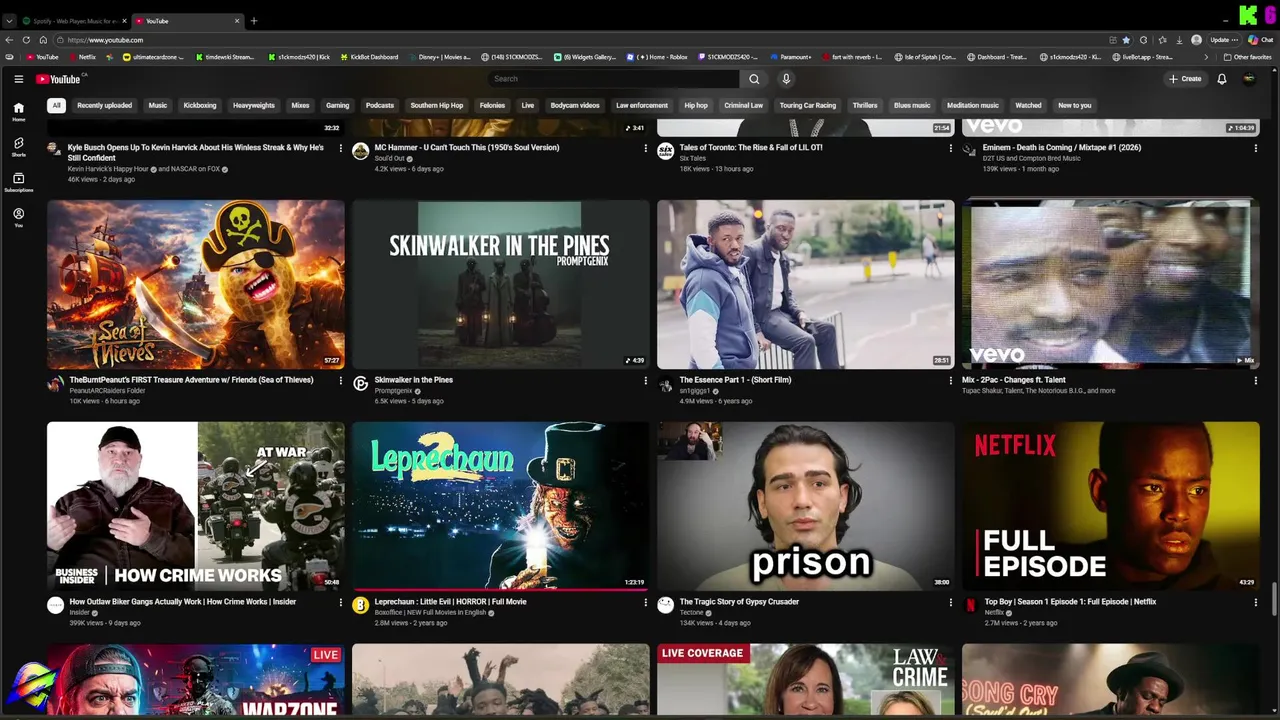Play the Leprechaun 2 movie thumbnail

pos(500,506)
